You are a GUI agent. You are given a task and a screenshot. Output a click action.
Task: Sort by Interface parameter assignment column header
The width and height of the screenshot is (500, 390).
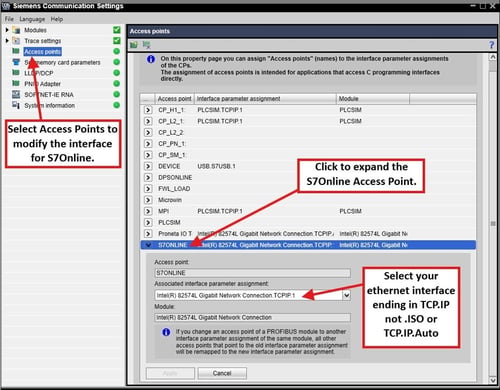265,99
